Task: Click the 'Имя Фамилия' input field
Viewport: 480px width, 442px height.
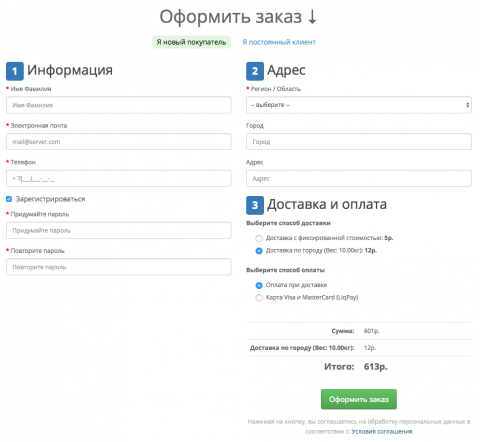Action: tap(119, 105)
